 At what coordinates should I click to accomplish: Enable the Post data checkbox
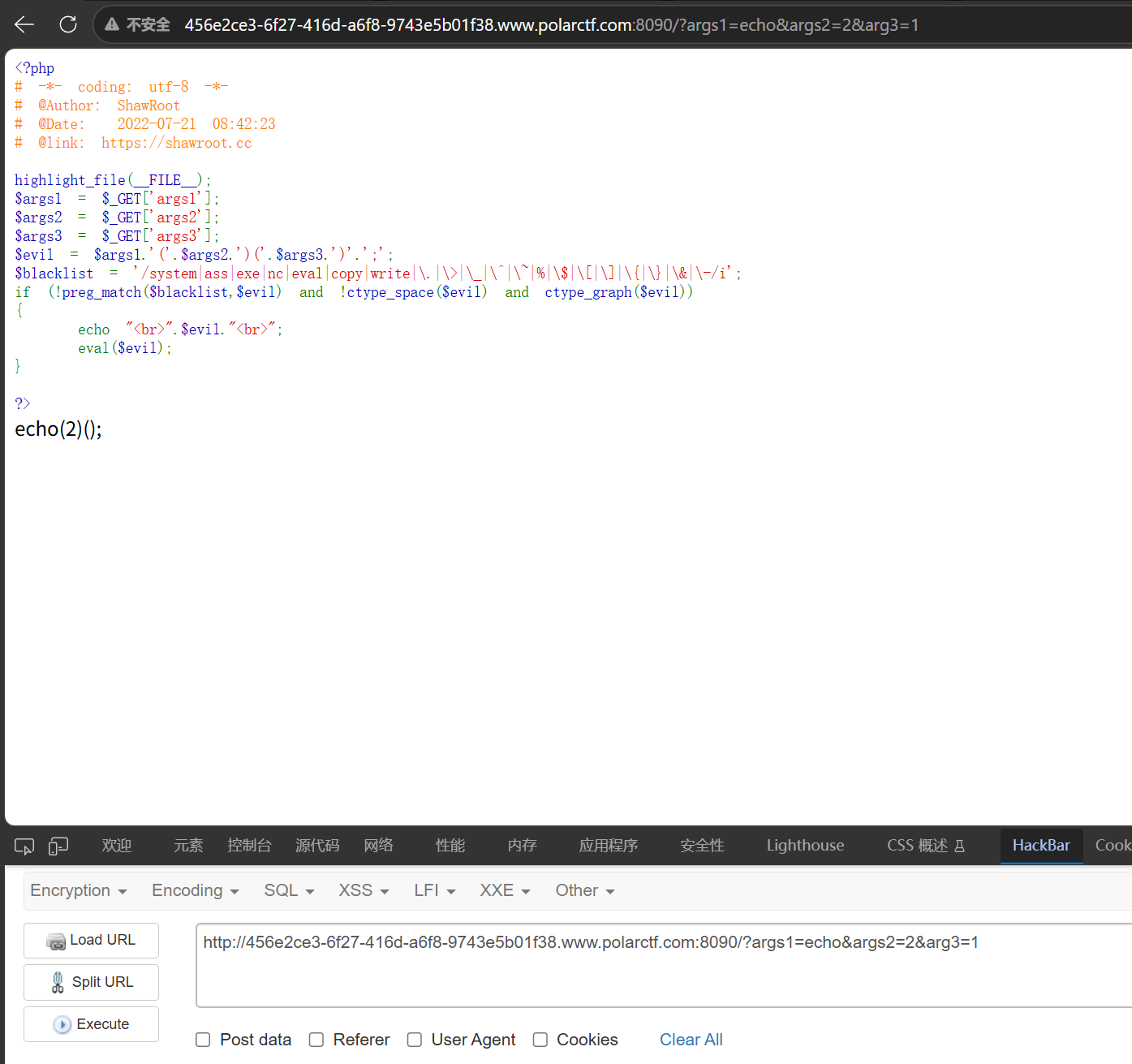[x=203, y=1040]
